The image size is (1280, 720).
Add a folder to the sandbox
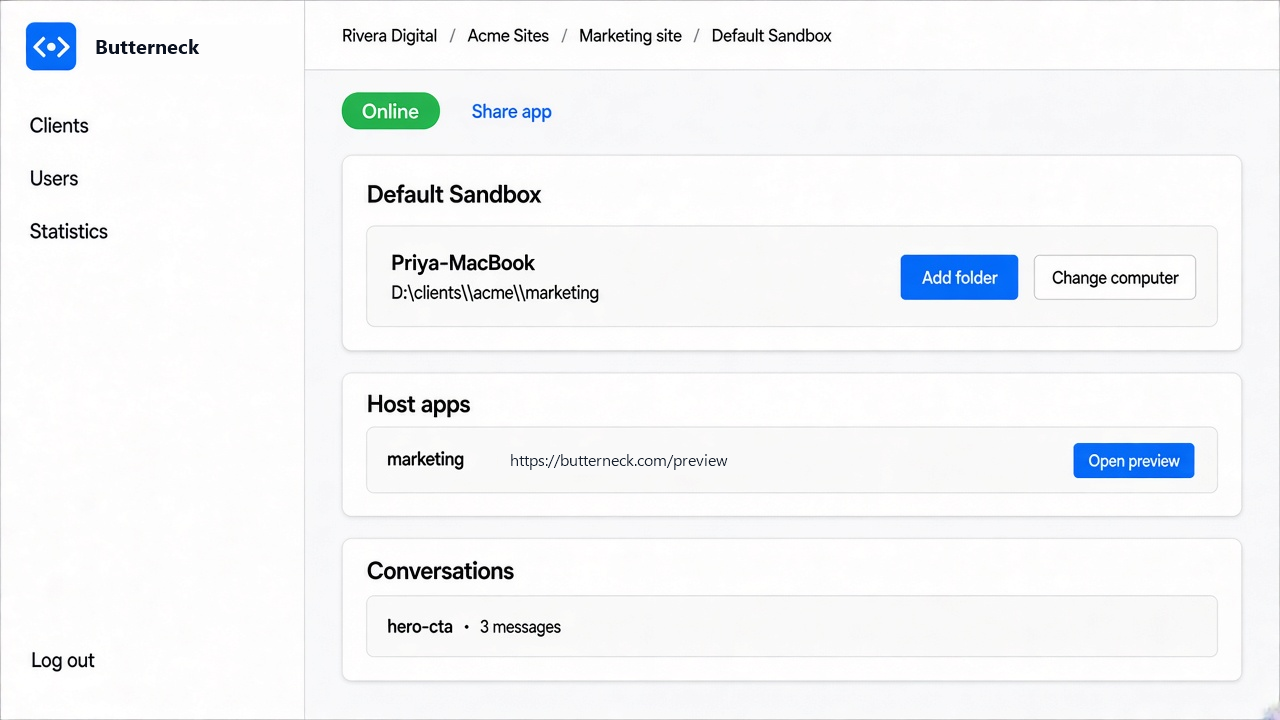[x=959, y=277]
